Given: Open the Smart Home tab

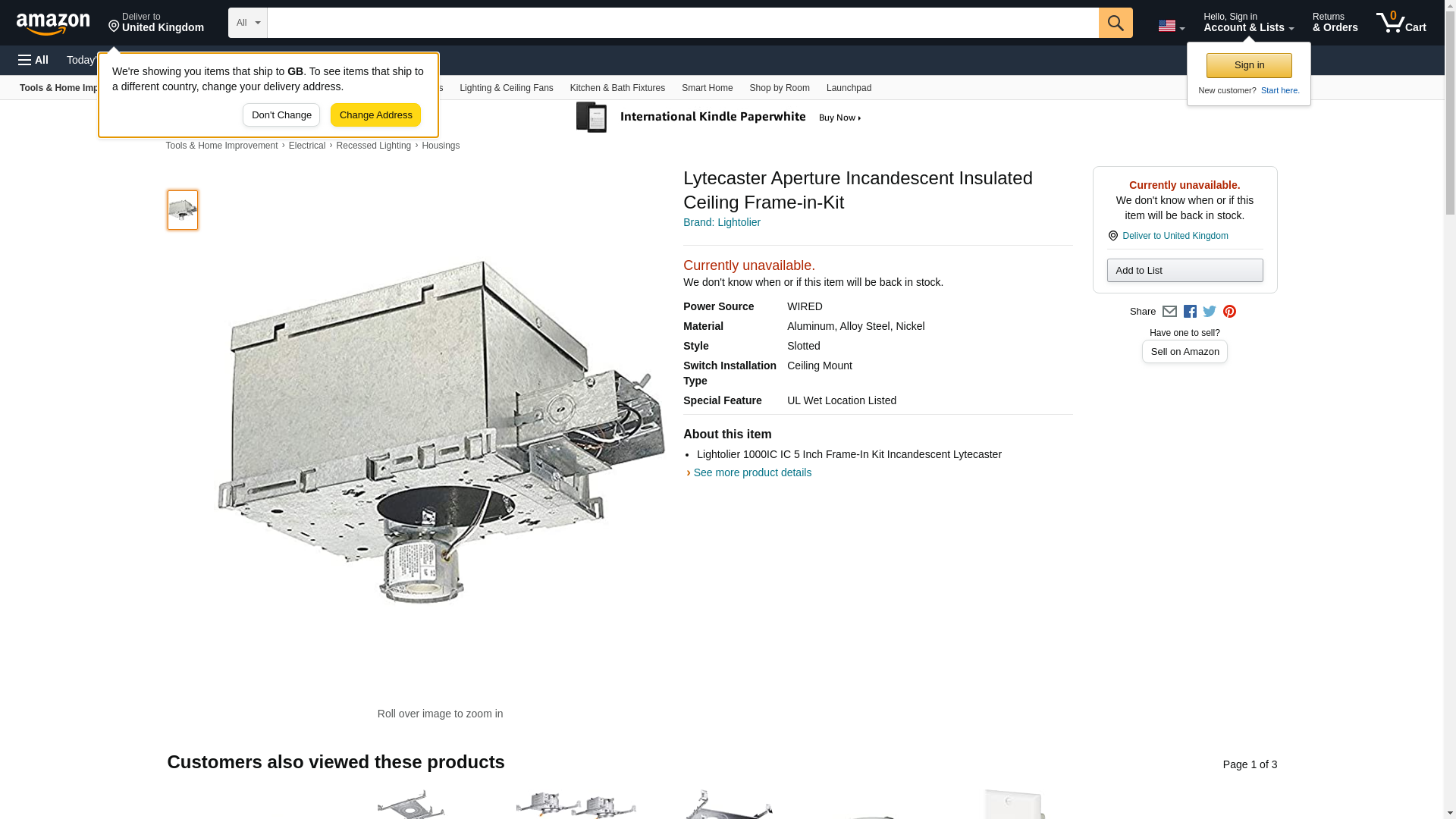Looking at the screenshot, I should pyautogui.click(x=707, y=88).
